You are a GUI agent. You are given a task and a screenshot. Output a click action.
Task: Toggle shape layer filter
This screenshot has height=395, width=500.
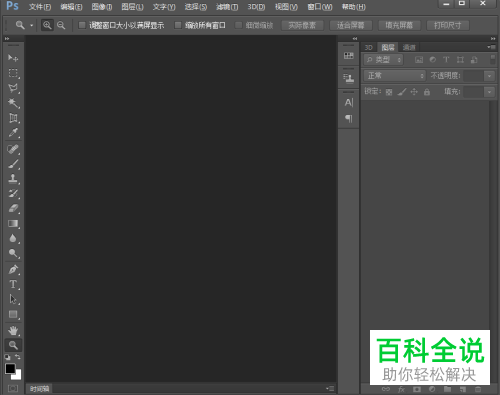(x=460, y=60)
